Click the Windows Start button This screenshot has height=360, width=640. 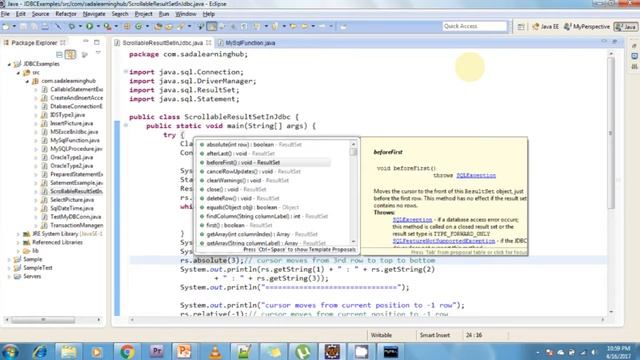coord(10,351)
